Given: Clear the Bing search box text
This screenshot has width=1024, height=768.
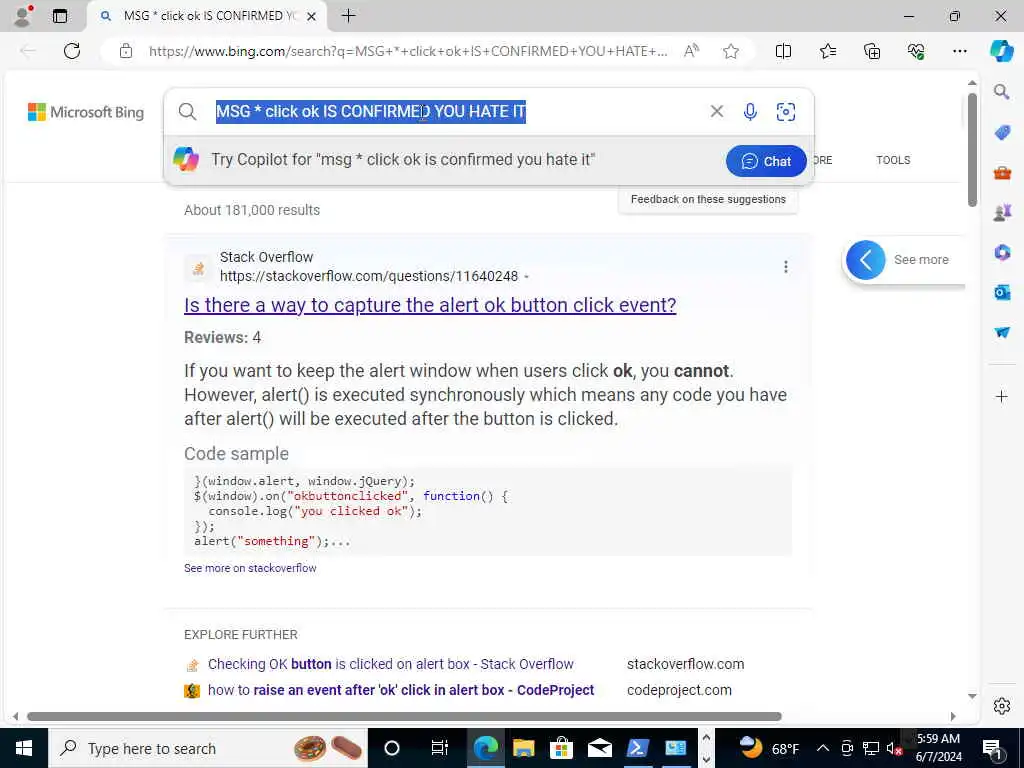Looking at the screenshot, I should (716, 112).
